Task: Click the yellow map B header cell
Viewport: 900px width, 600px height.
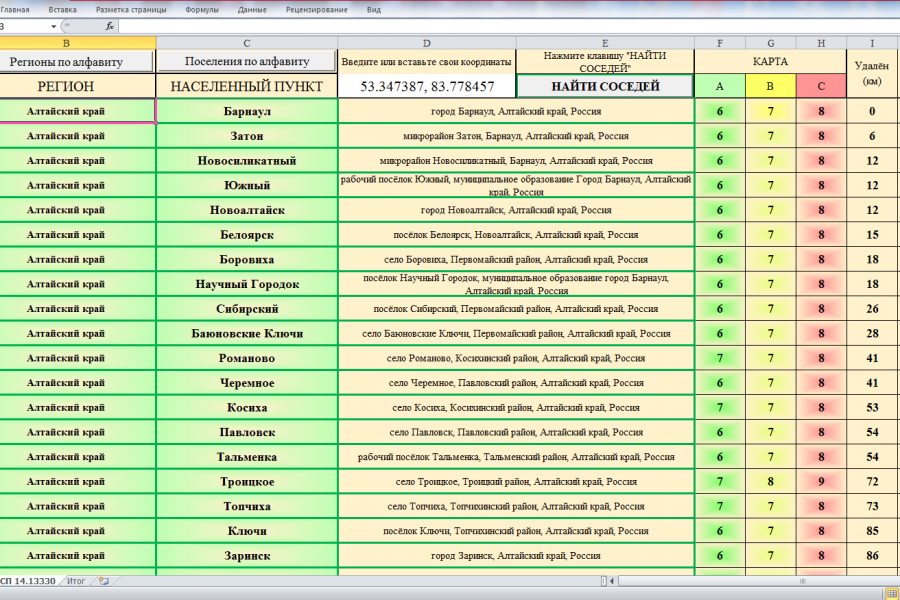Action: pos(771,86)
